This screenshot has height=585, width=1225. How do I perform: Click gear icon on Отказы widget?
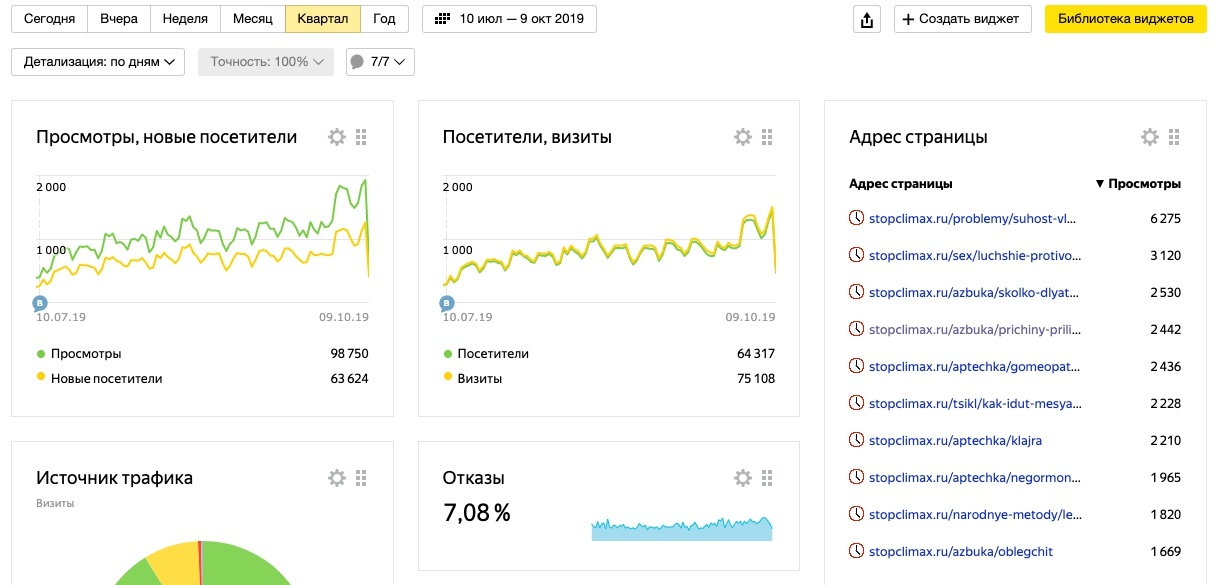pyautogui.click(x=743, y=478)
